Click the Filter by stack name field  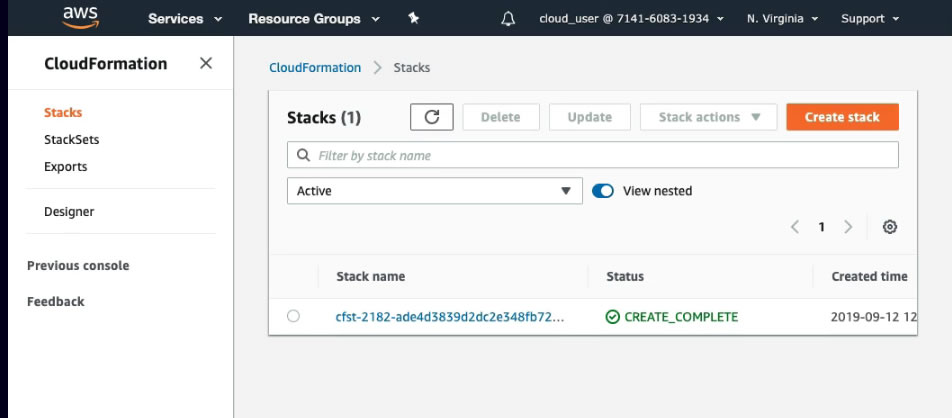pos(600,156)
